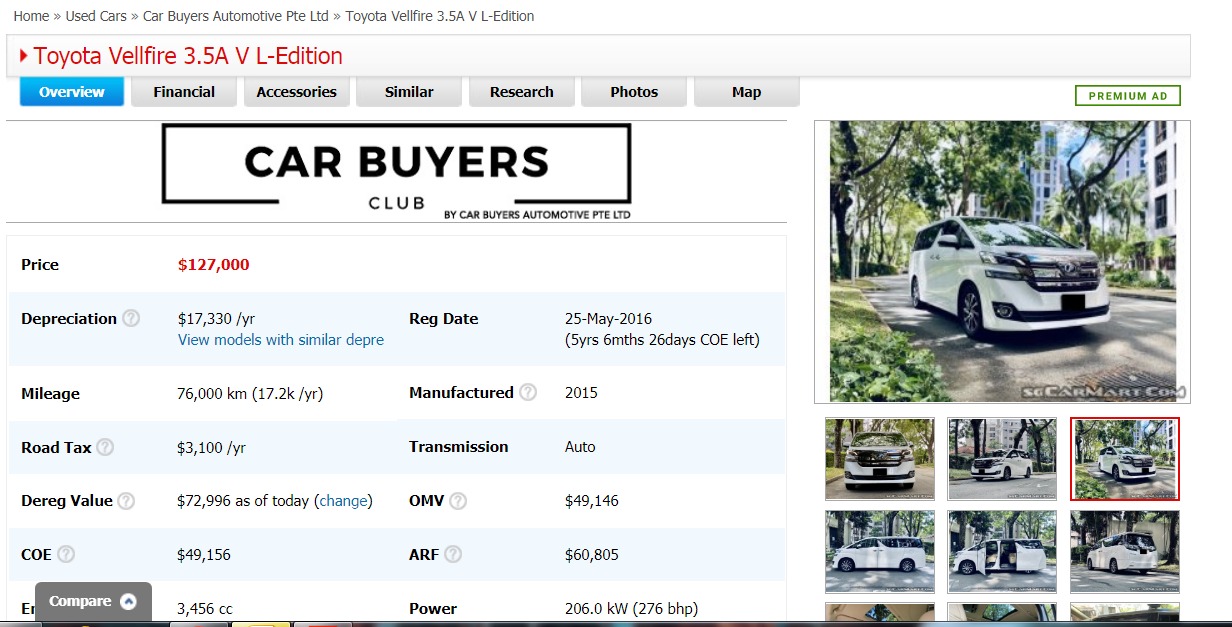
Task: Go to Used Cars breadcrumb link
Action: (96, 16)
